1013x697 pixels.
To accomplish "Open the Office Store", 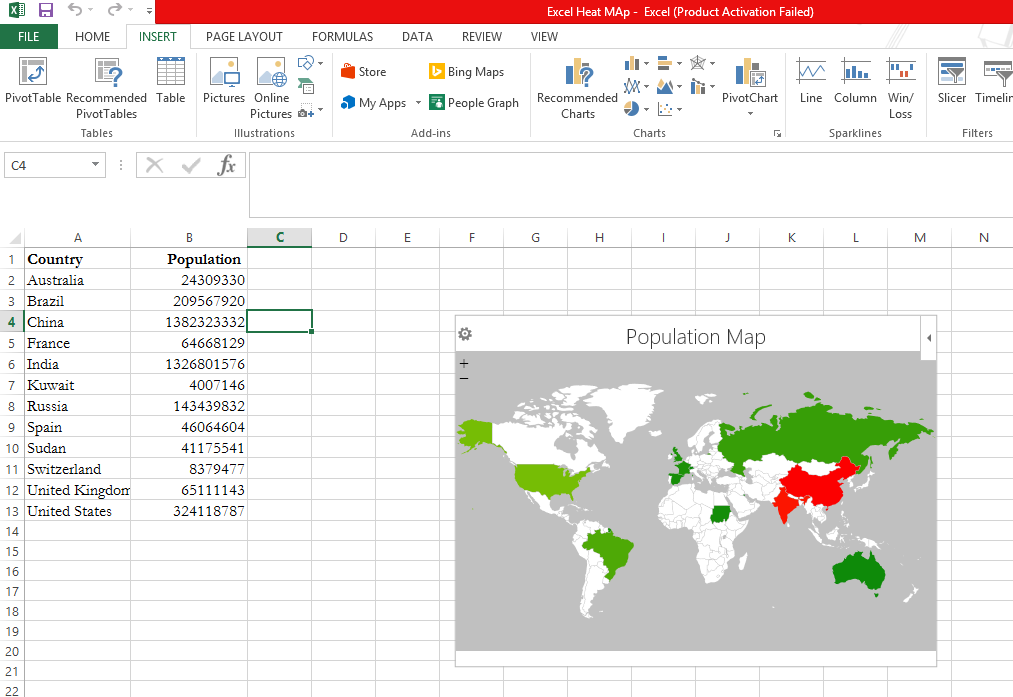I will pos(363,72).
